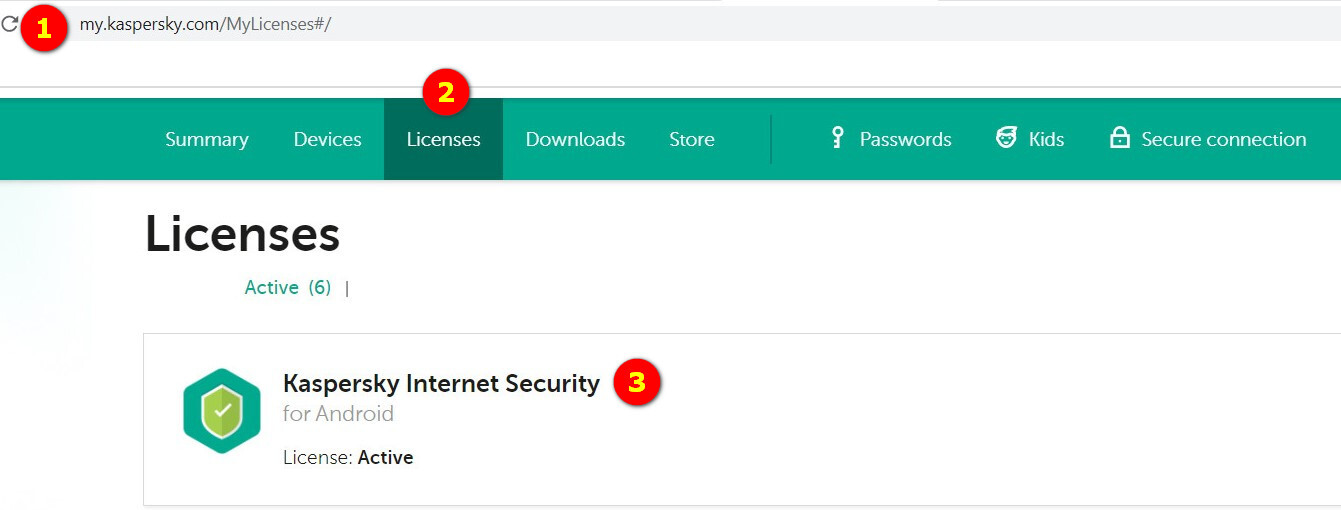Click the red number 3 marker
This screenshot has height=510, width=1341.
636,382
